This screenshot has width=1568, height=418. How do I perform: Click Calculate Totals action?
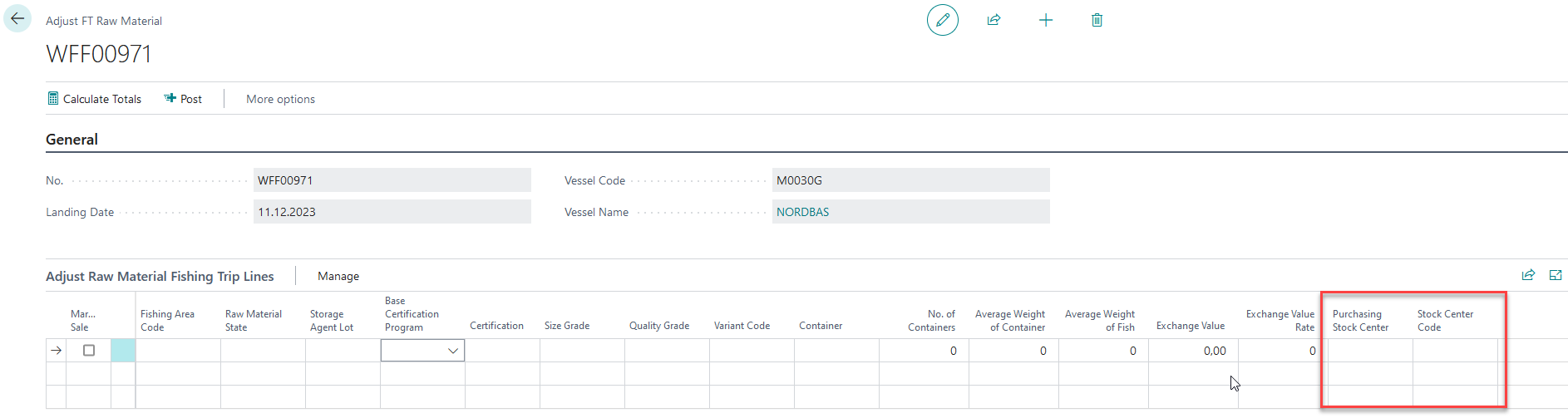(x=95, y=99)
